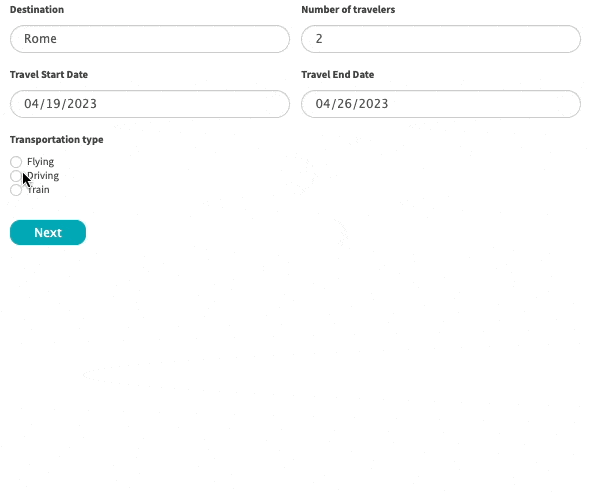Click the Travel End Date label
Image resolution: width=590 pixels, height=492 pixels.
338,74
